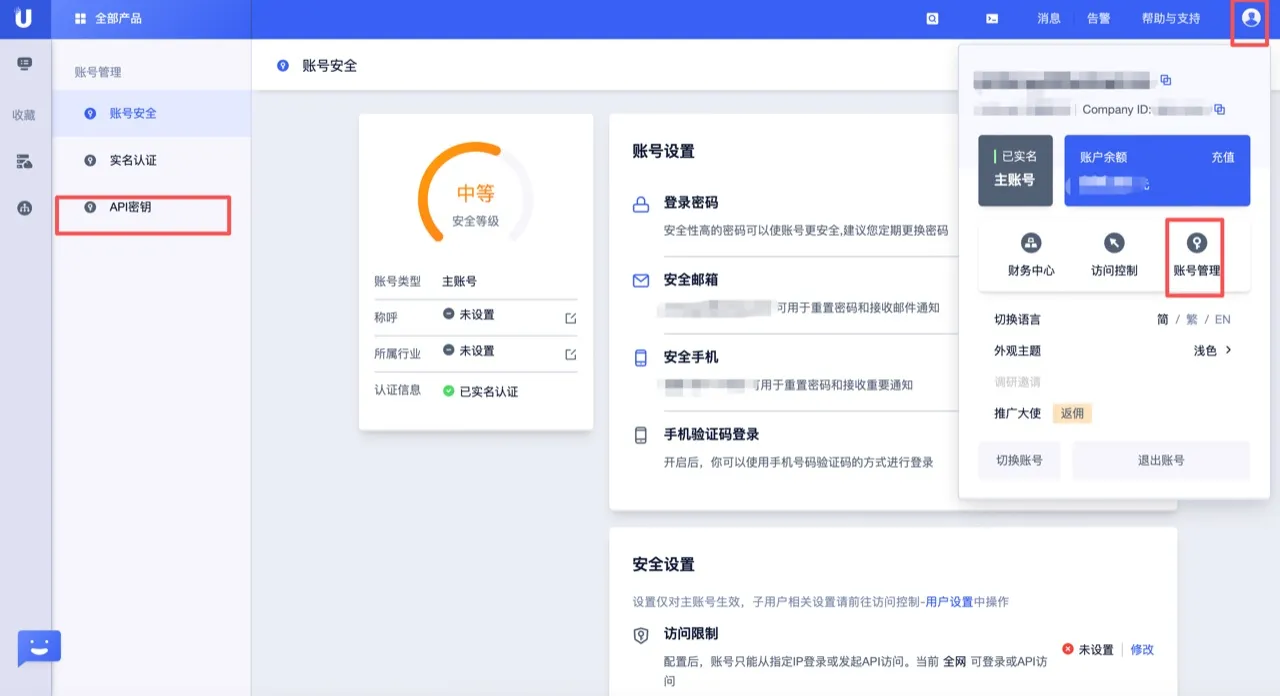Click 修改 for 访问限制

(x=1142, y=650)
